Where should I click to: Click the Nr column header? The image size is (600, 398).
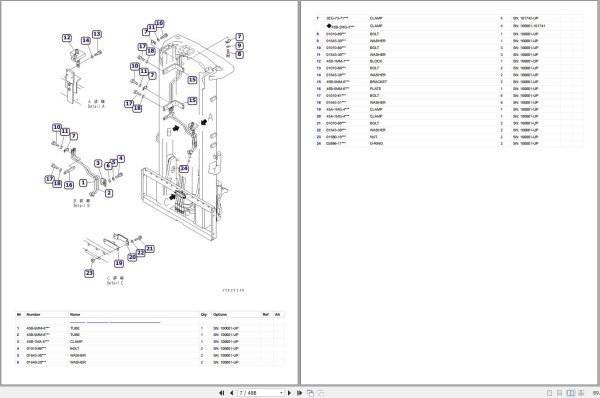[19, 315]
